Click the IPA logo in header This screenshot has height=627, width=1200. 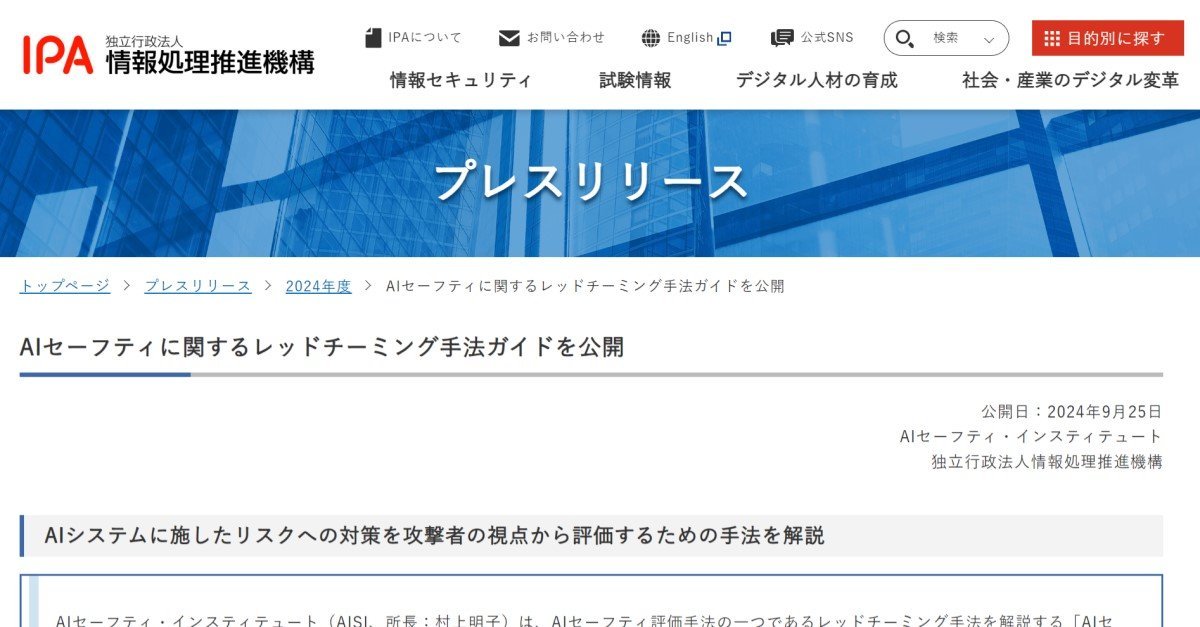pos(168,54)
